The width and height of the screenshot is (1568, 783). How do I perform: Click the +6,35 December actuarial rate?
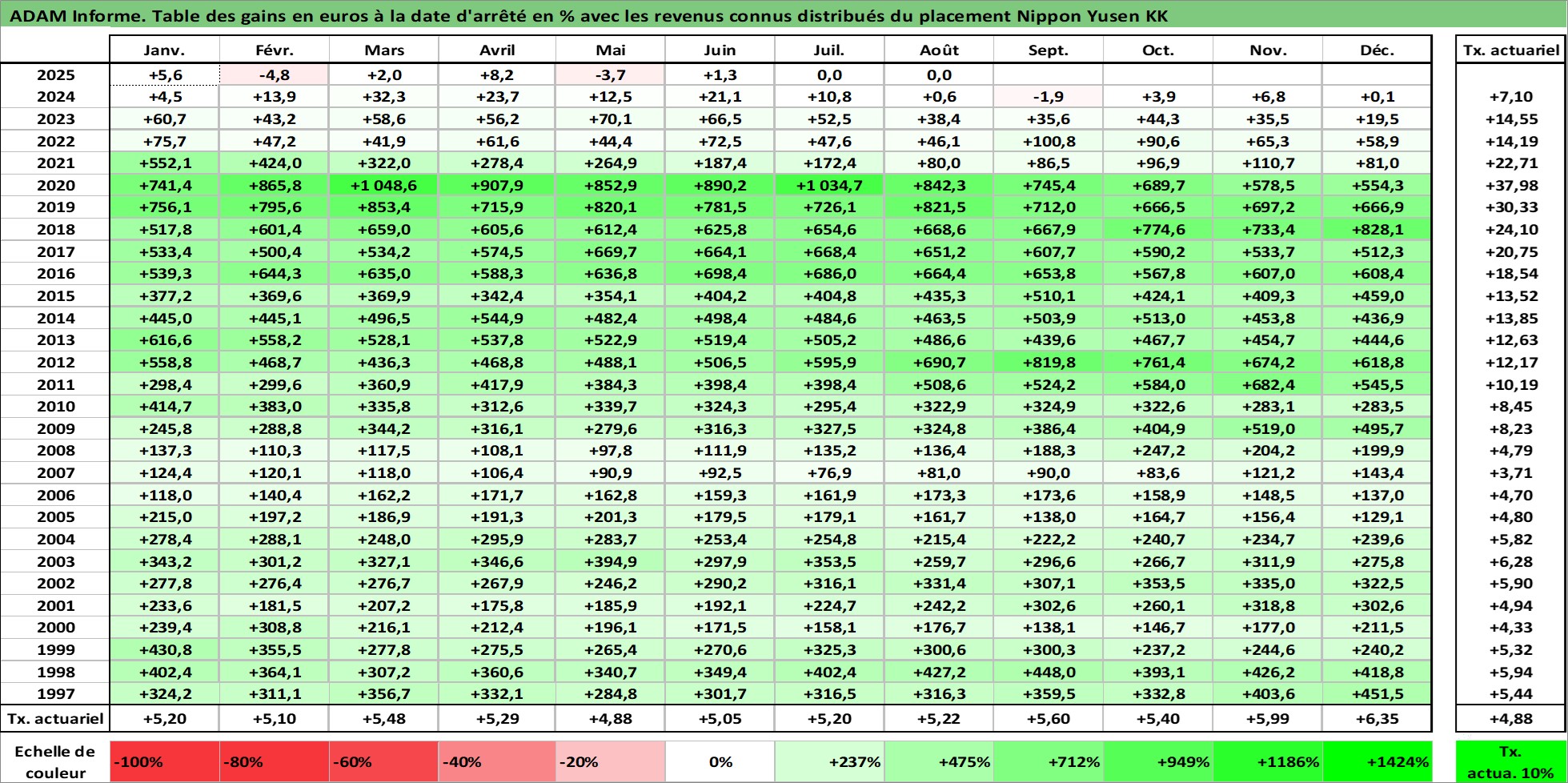[1377, 718]
